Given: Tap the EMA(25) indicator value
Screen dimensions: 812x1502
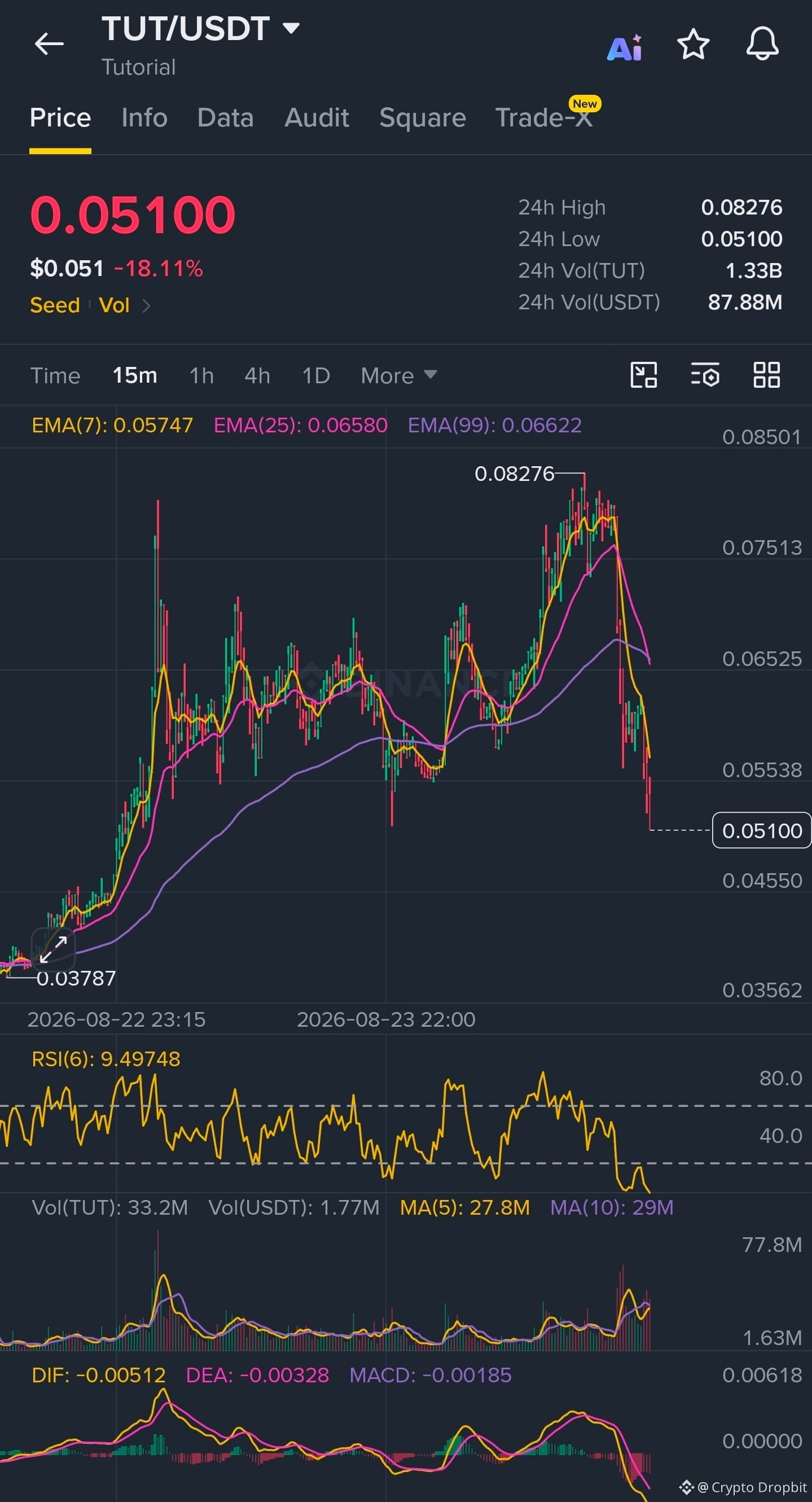Looking at the screenshot, I should point(300,425).
